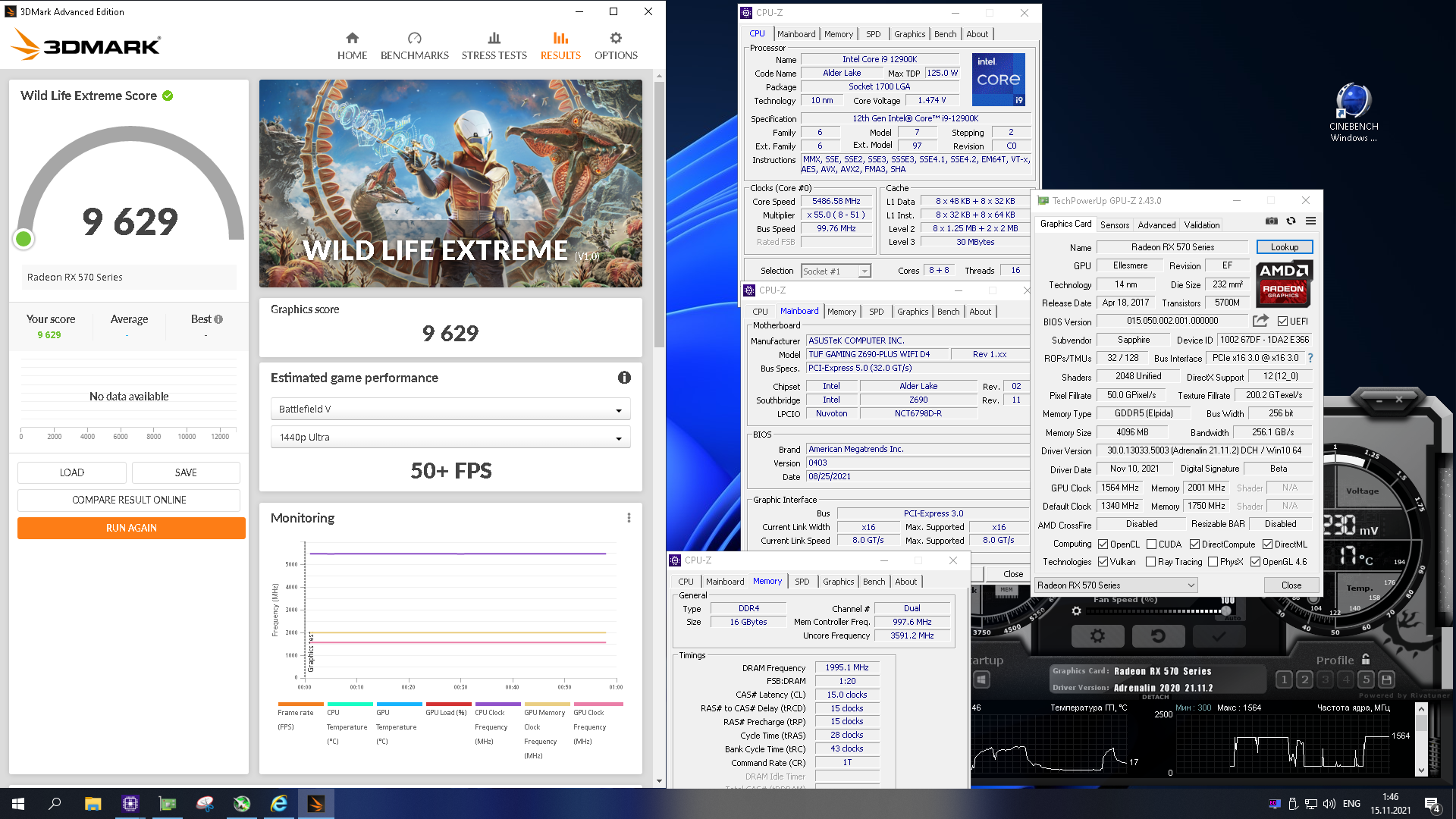This screenshot has height=819, width=1456.
Task: Open CPU-Z Socket #1 selection dropdown
Action: point(836,271)
